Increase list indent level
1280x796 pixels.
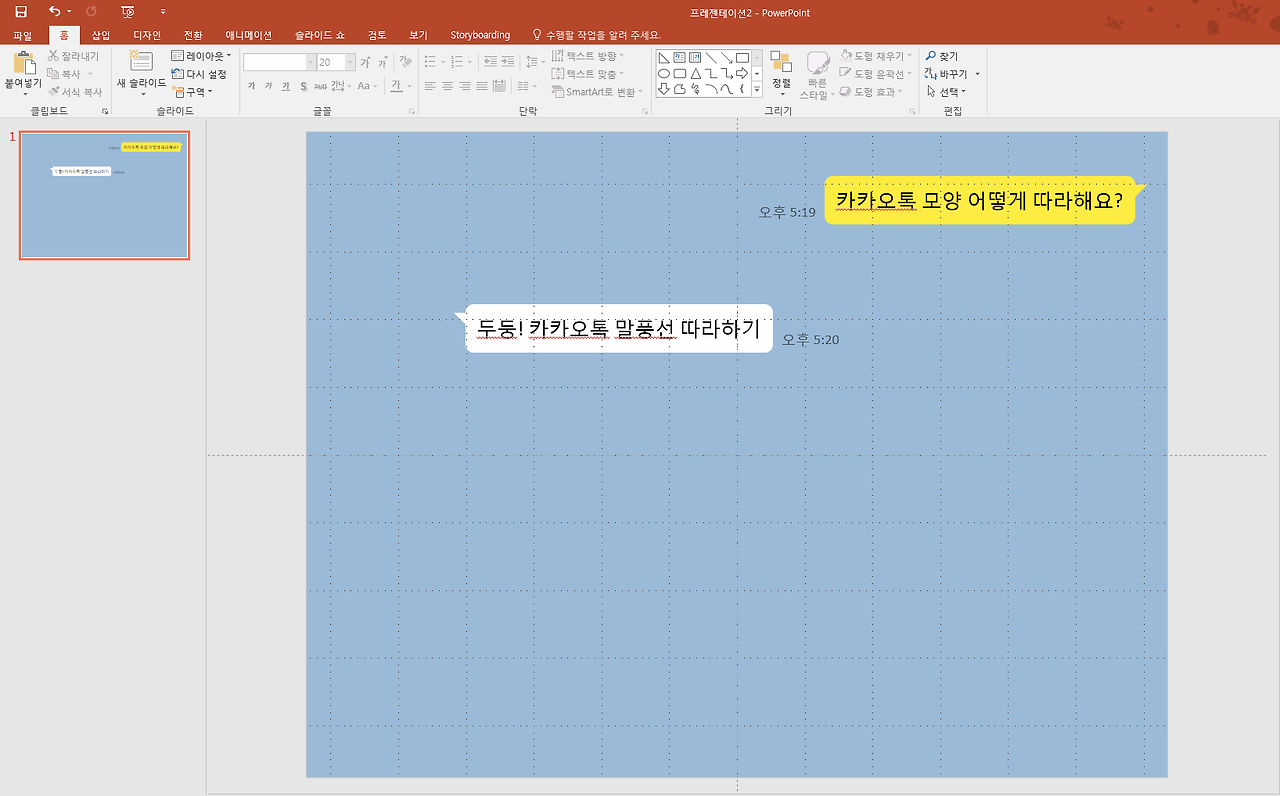(508, 62)
